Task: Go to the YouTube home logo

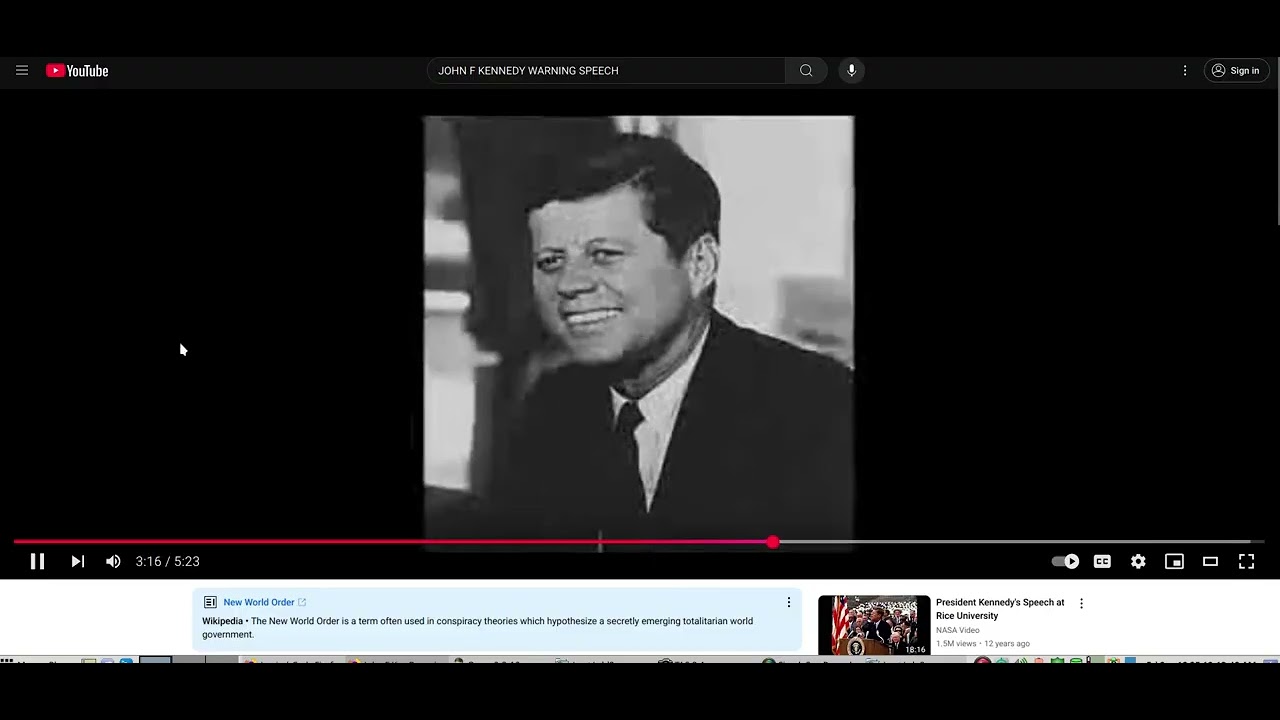Action: pos(77,70)
